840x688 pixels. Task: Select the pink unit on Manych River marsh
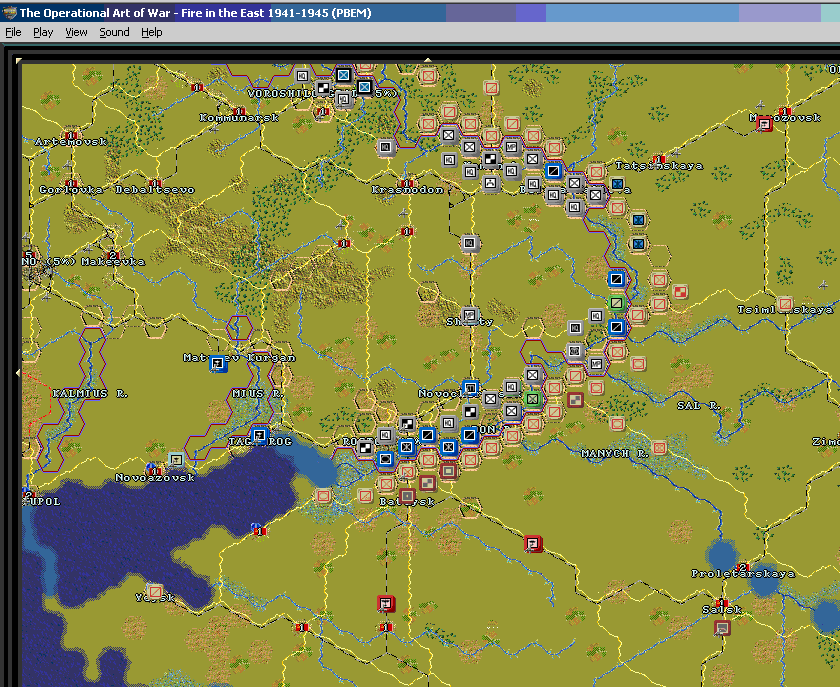tap(659, 447)
